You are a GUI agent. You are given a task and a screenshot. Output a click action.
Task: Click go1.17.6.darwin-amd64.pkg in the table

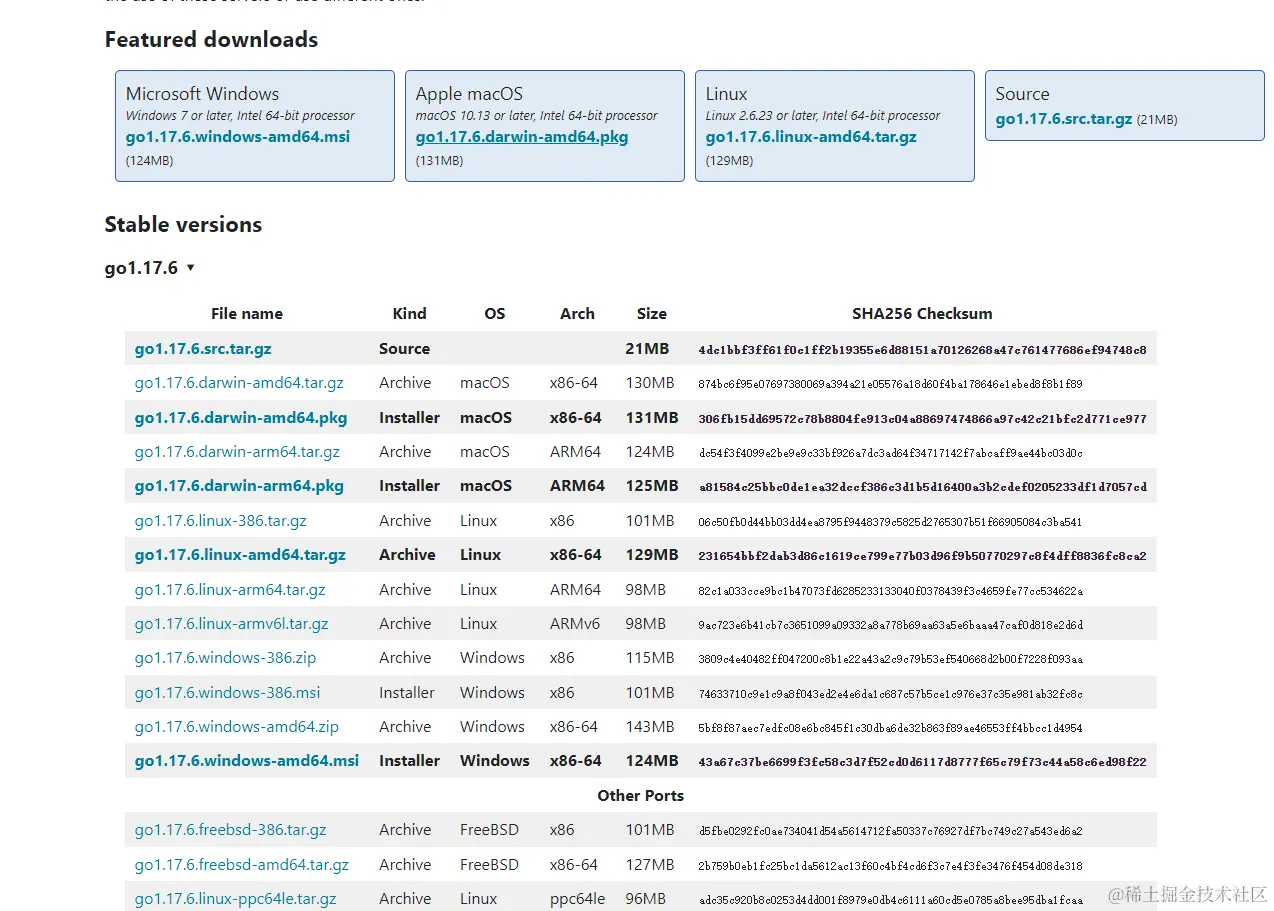(241, 418)
